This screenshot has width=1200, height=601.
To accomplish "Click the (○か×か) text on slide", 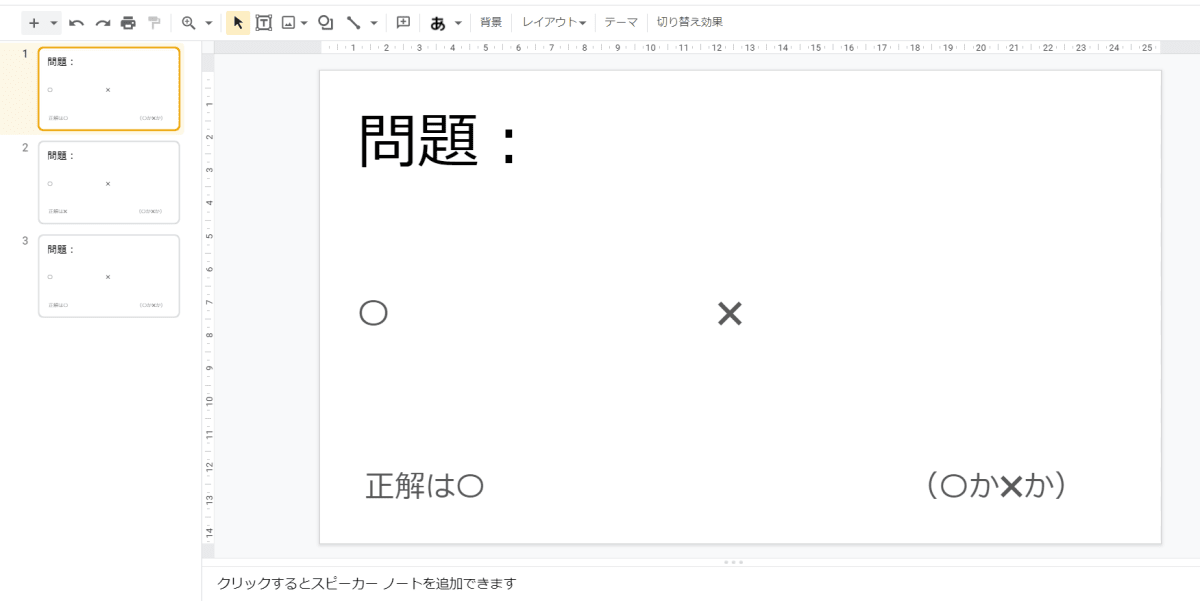I will click(996, 486).
